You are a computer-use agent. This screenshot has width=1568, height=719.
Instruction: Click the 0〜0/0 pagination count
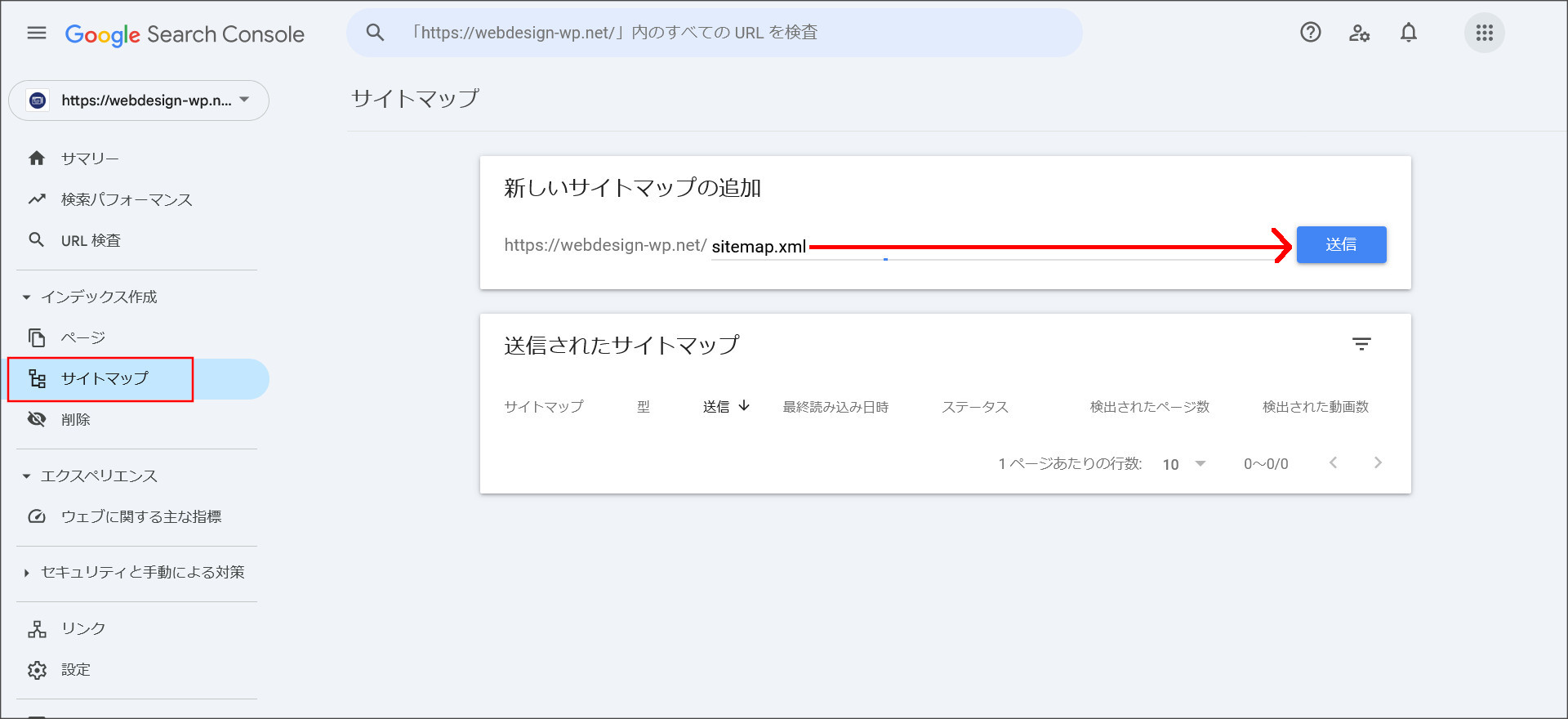click(x=1266, y=463)
